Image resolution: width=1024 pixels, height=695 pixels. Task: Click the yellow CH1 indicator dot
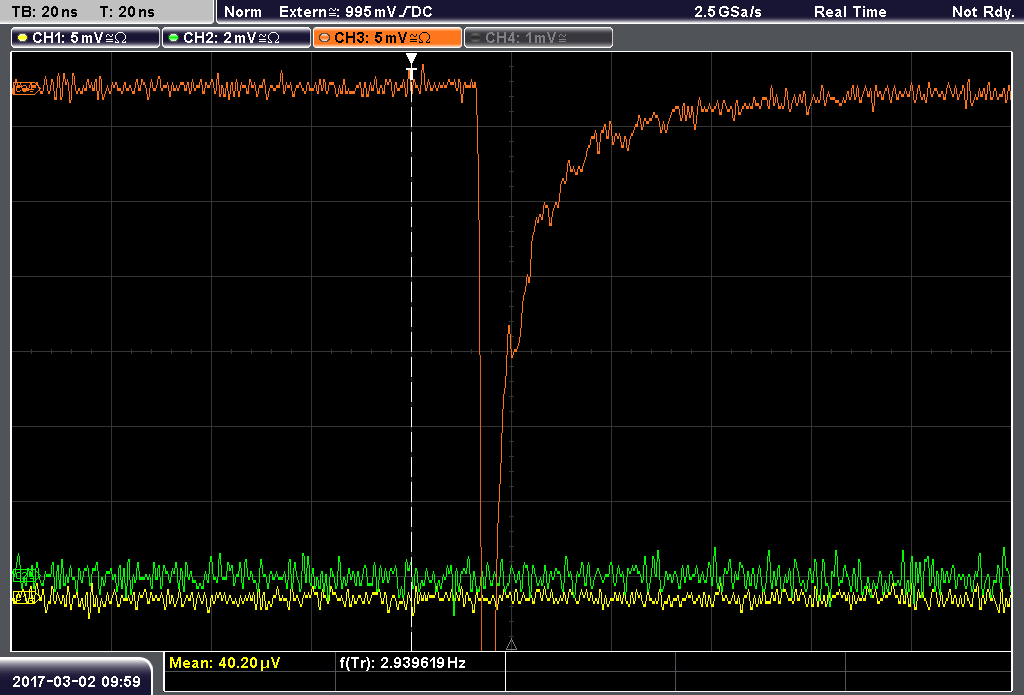point(23,38)
